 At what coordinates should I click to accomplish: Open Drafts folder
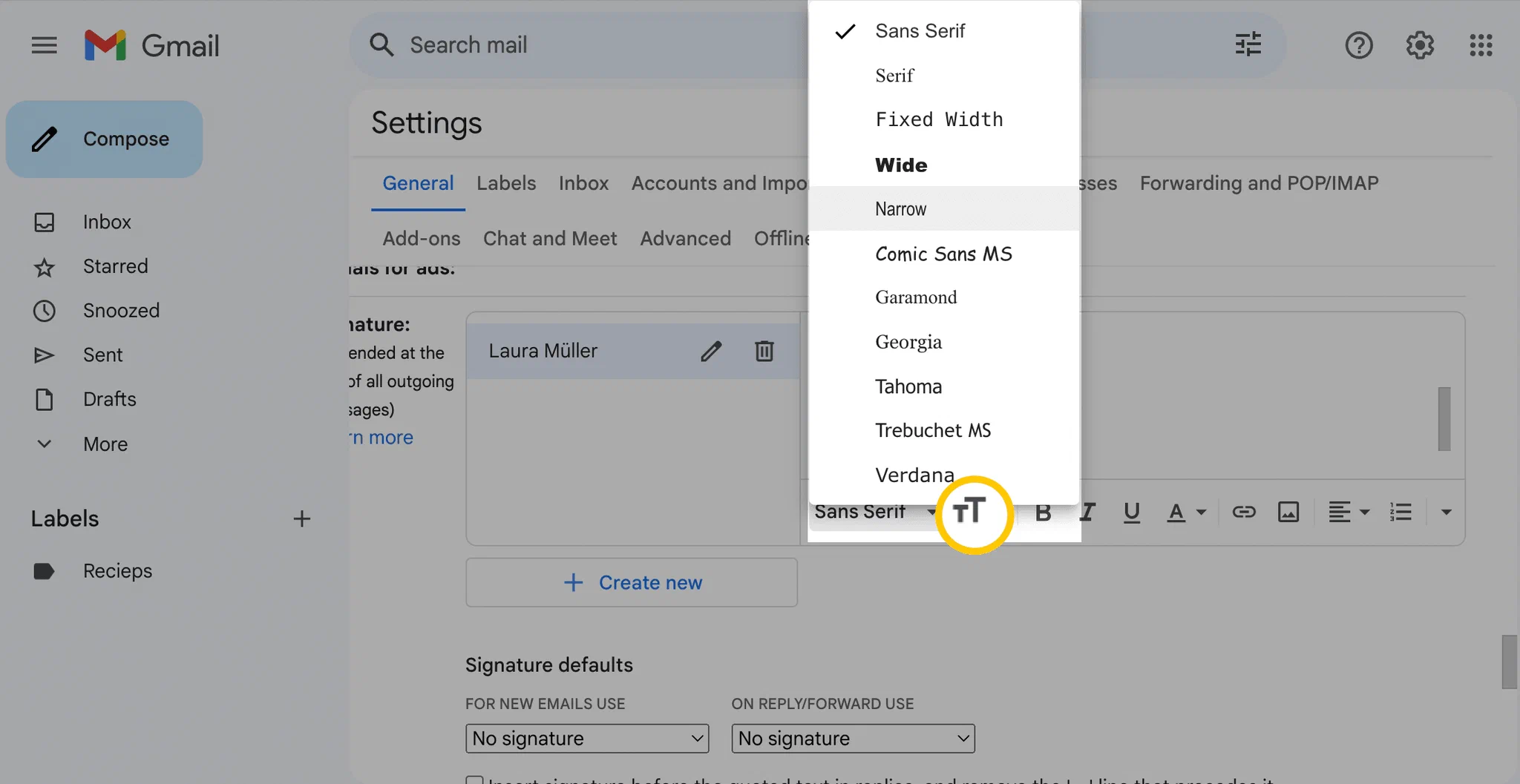[109, 399]
